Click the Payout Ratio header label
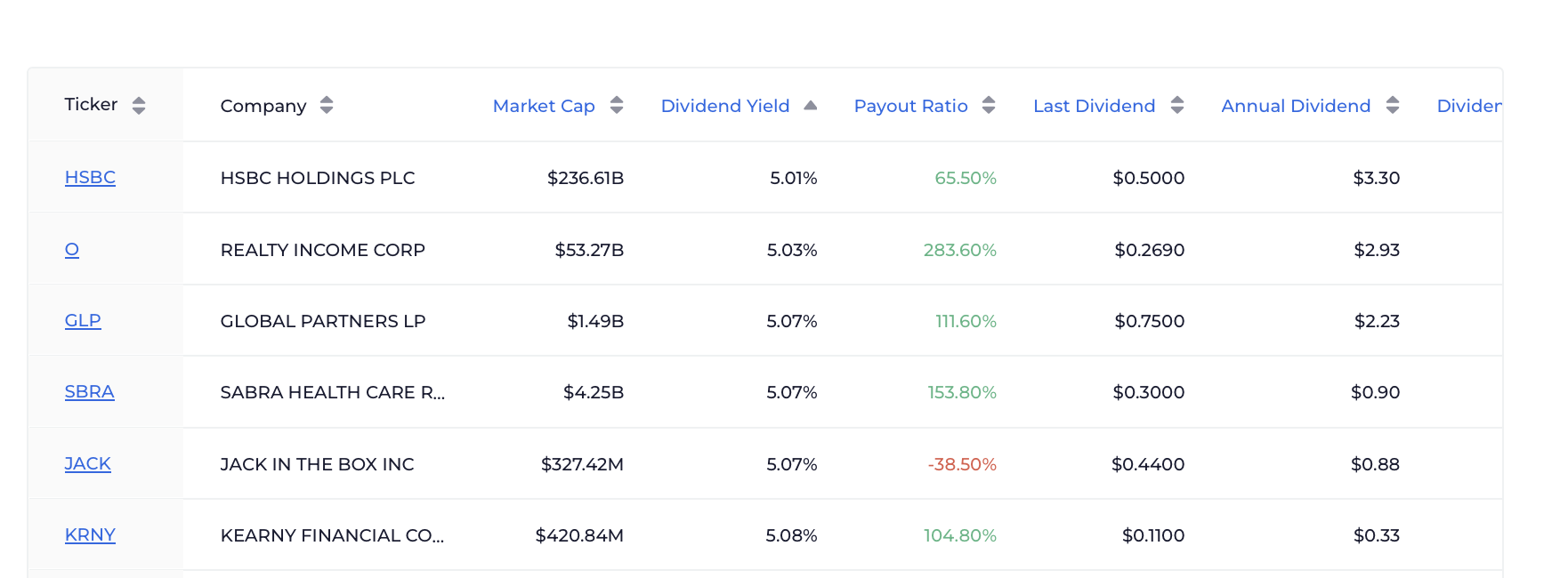The width and height of the screenshot is (1568, 578). 910,106
